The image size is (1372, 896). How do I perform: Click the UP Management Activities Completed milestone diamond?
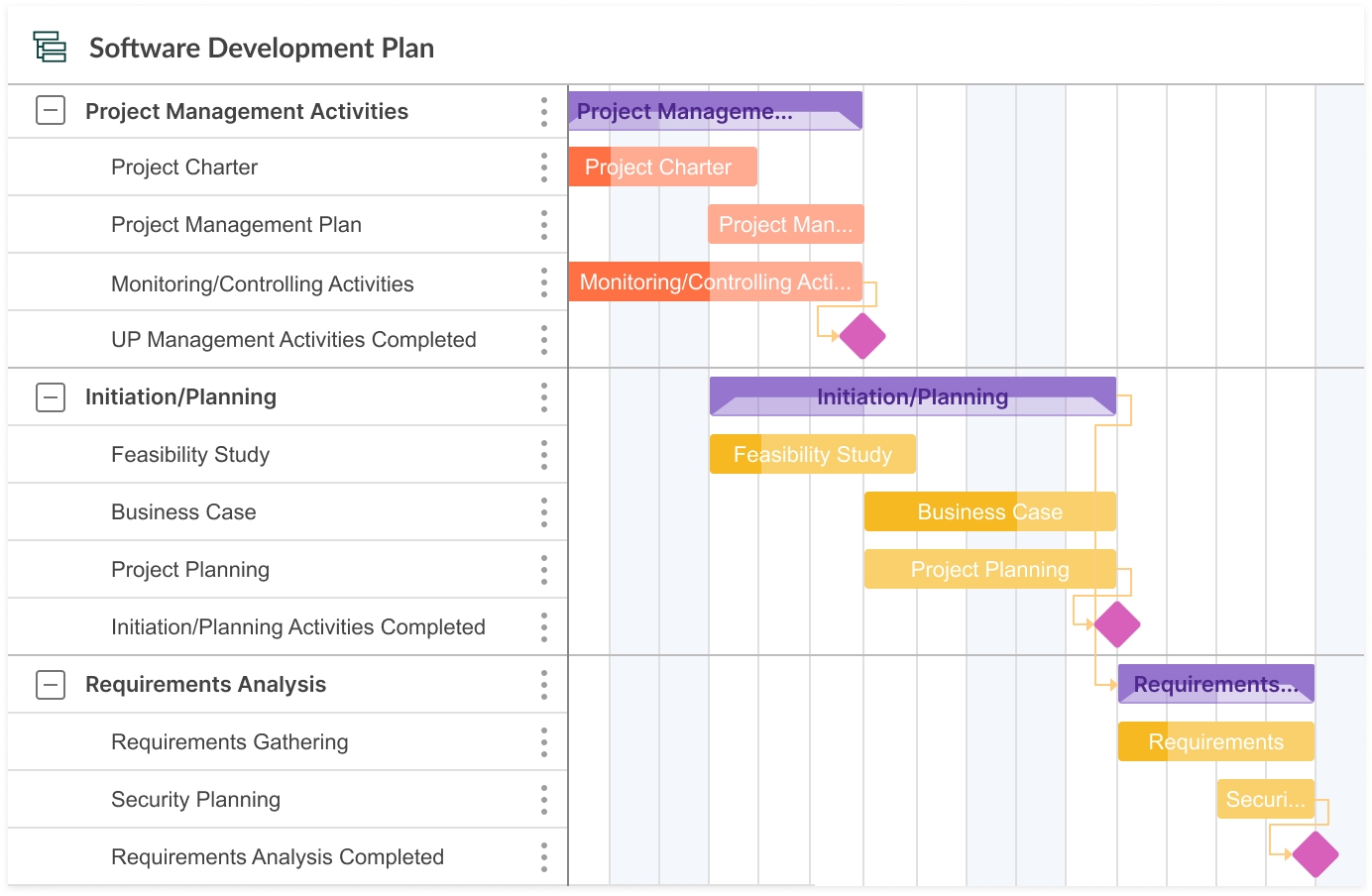(x=862, y=336)
